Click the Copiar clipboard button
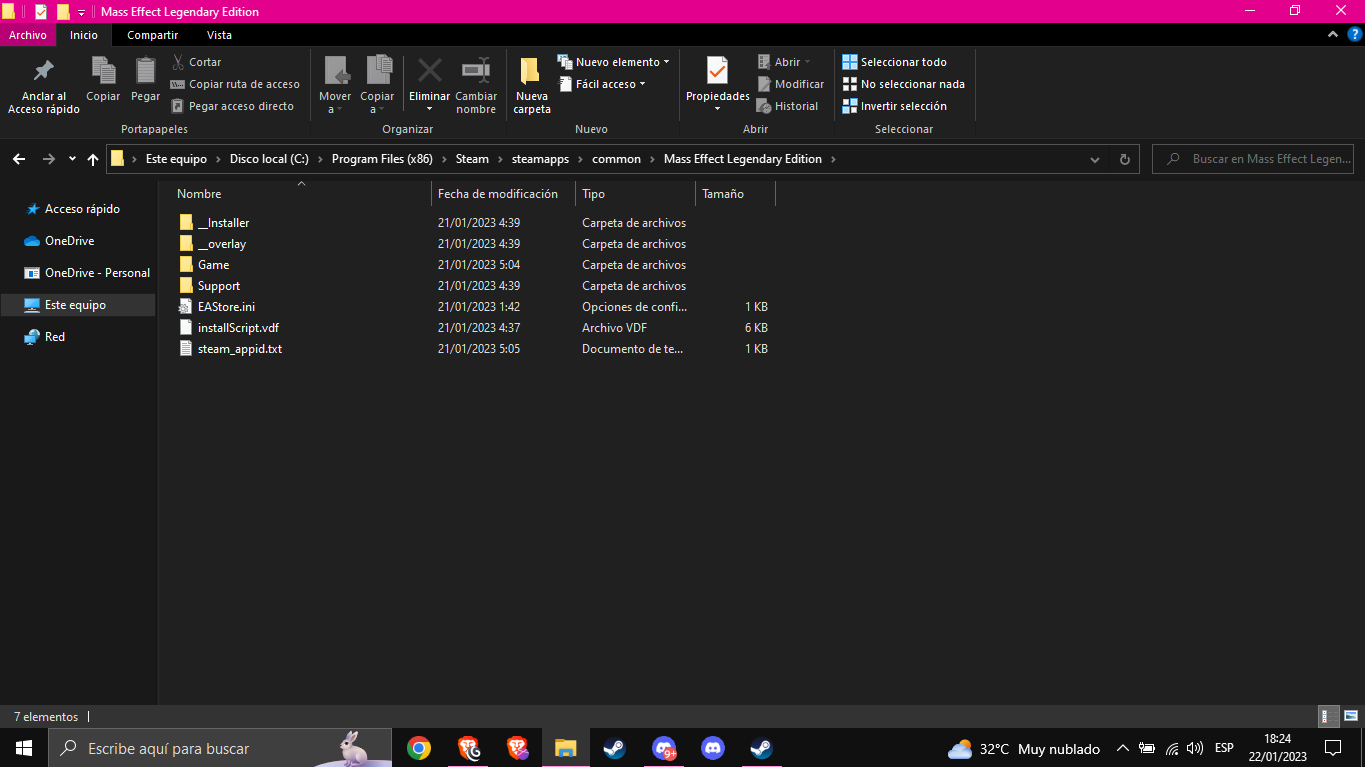The height and width of the screenshot is (767, 1365). [x=103, y=80]
